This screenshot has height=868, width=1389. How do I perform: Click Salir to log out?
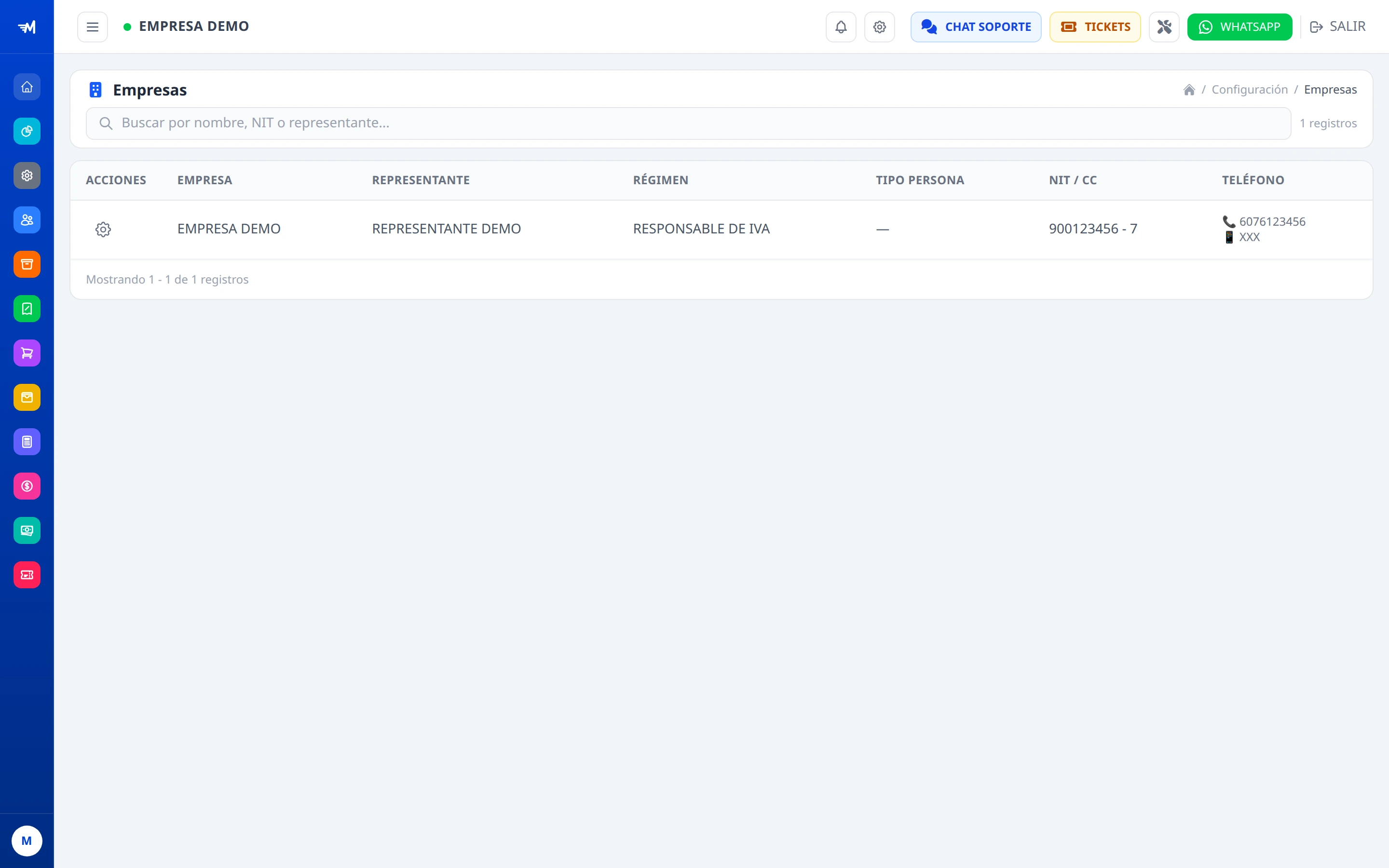coord(1338,27)
